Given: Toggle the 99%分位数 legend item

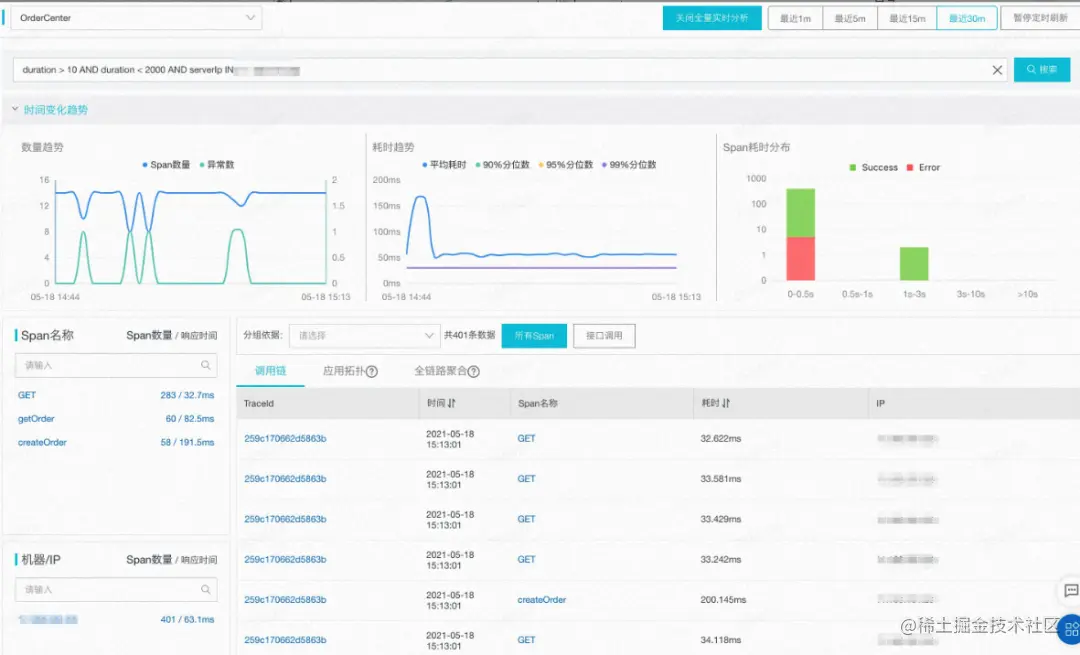Looking at the screenshot, I should (x=629, y=165).
